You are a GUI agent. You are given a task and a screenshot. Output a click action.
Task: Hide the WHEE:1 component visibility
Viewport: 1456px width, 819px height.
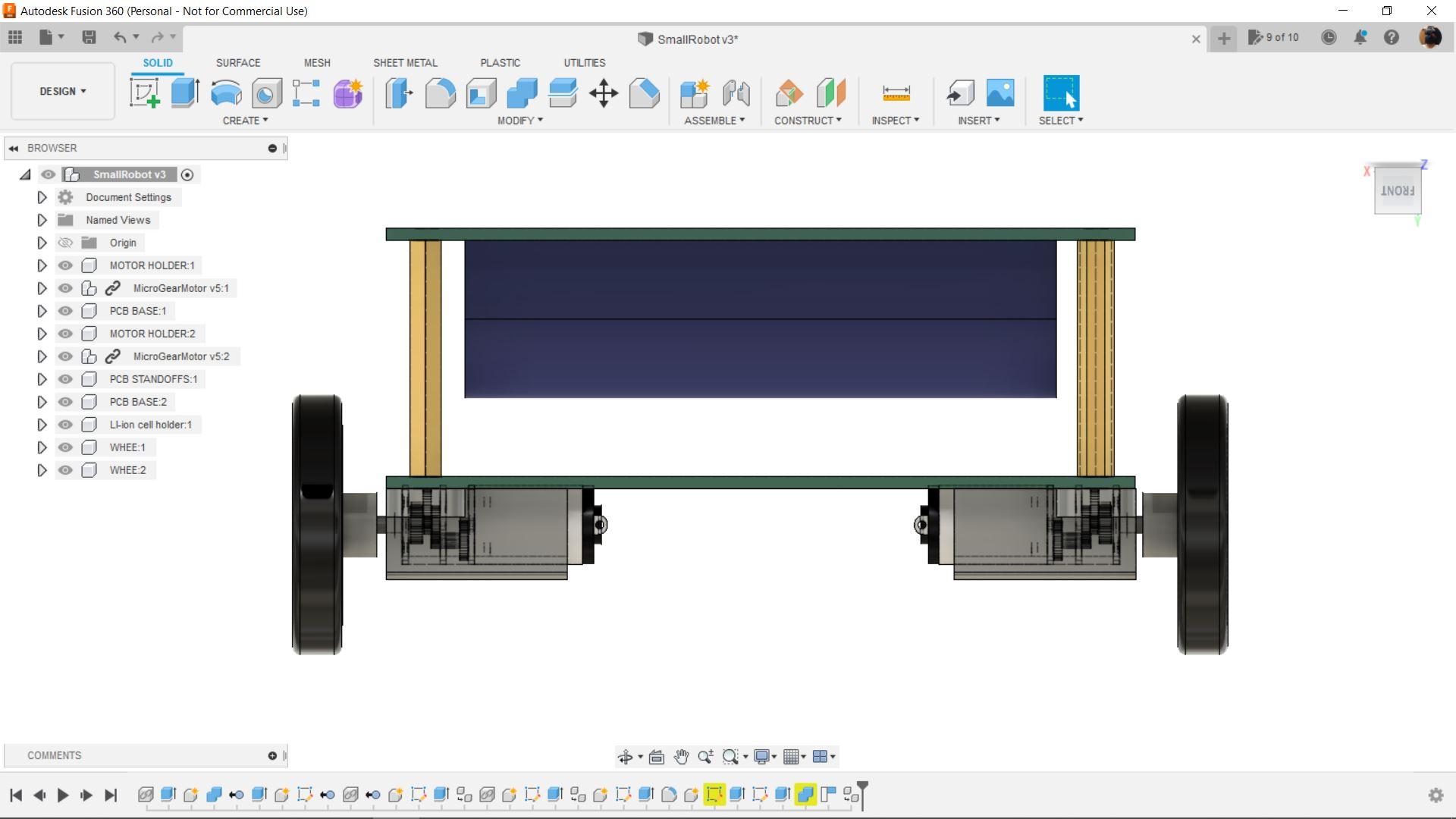tap(65, 447)
